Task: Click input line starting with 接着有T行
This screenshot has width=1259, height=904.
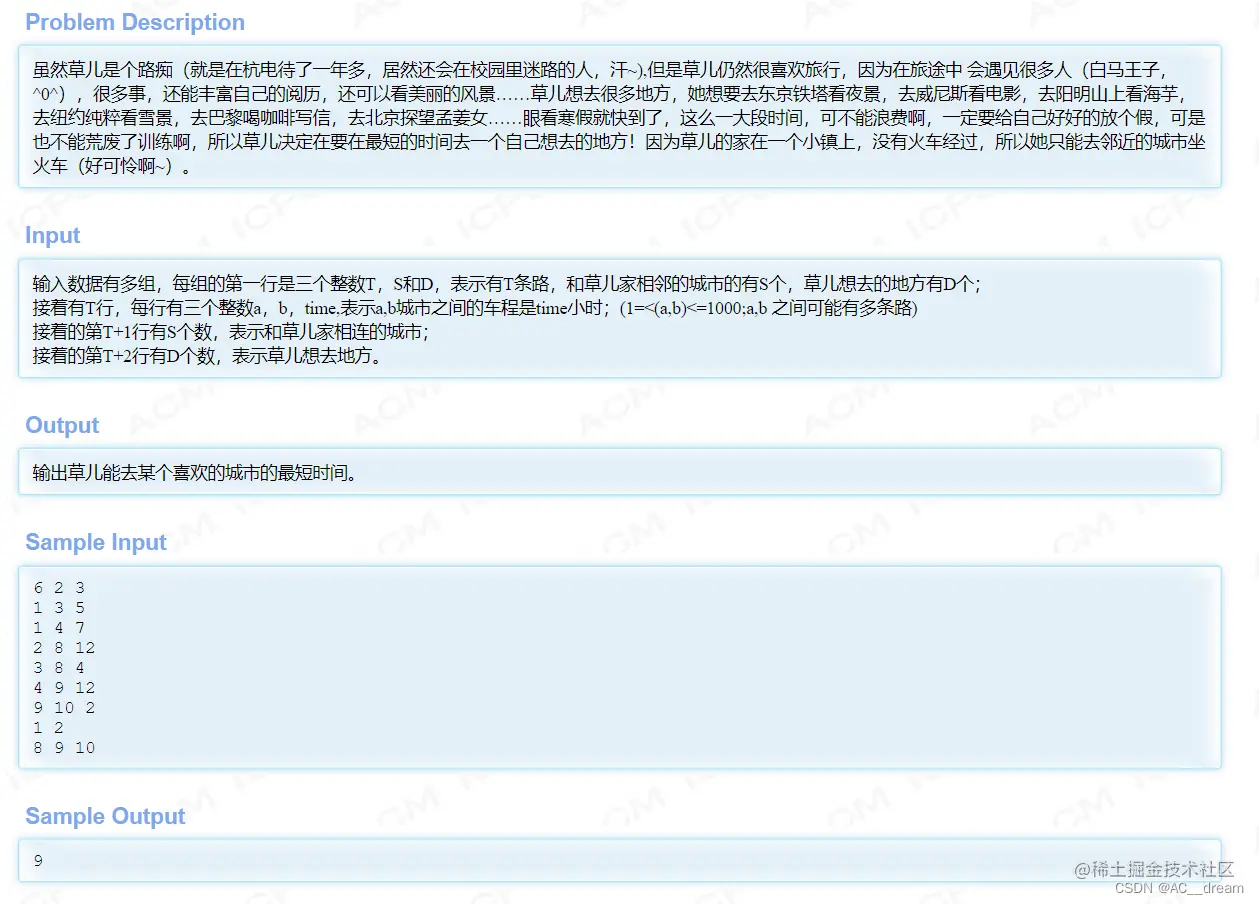Action: (x=475, y=308)
